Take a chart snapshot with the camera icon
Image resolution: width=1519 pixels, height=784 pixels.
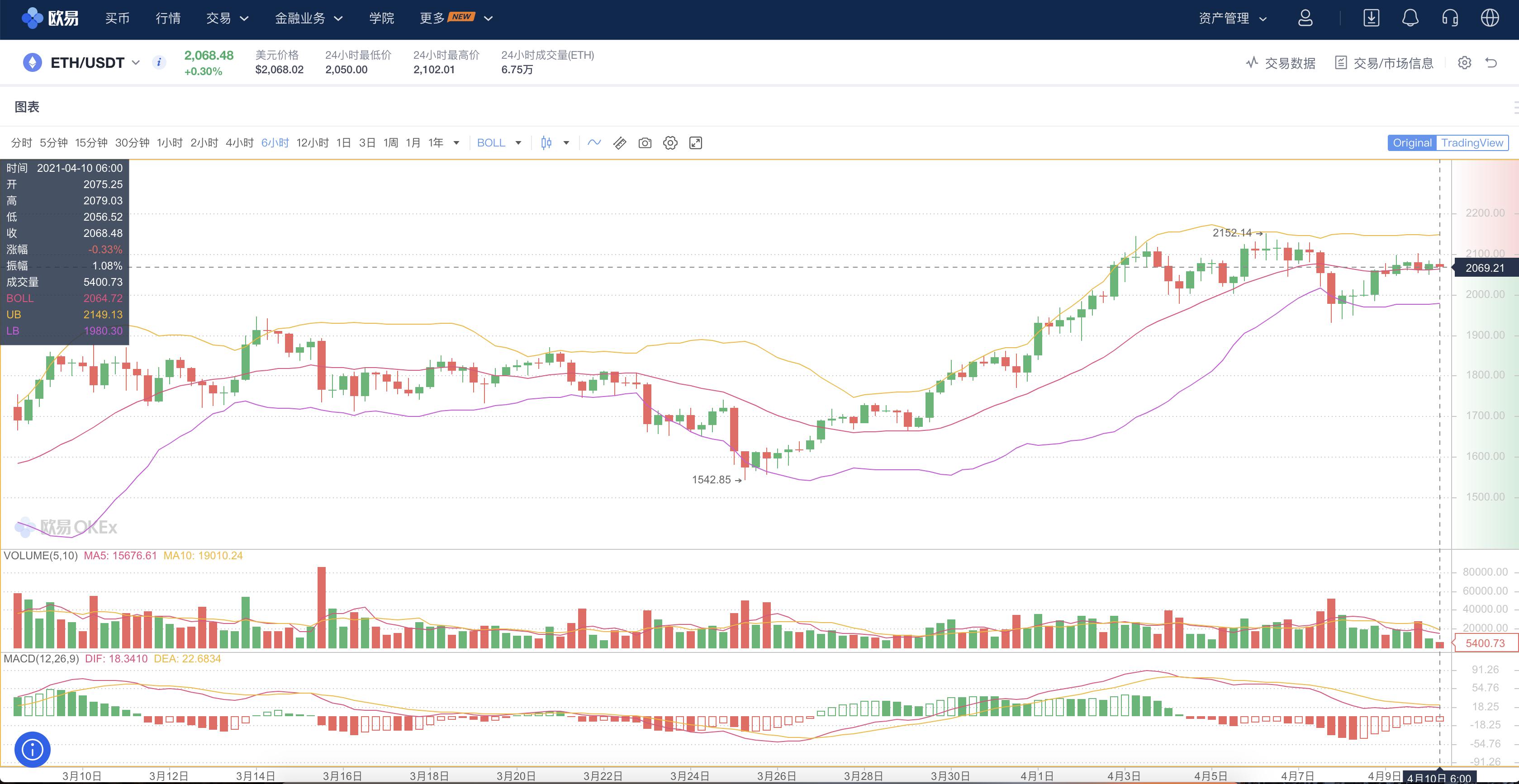pos(645,143)
